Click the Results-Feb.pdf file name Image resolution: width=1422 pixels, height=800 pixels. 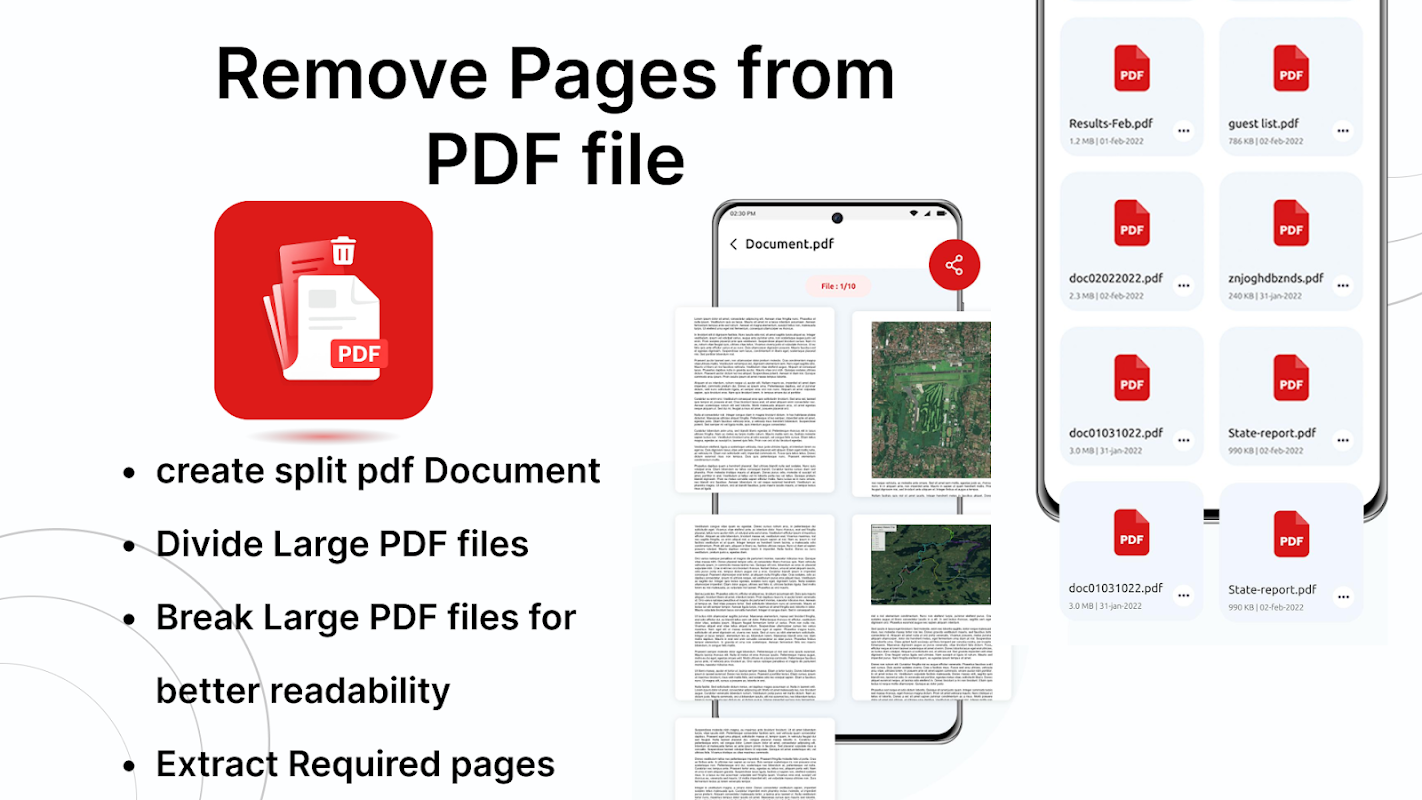(1111, 124)
